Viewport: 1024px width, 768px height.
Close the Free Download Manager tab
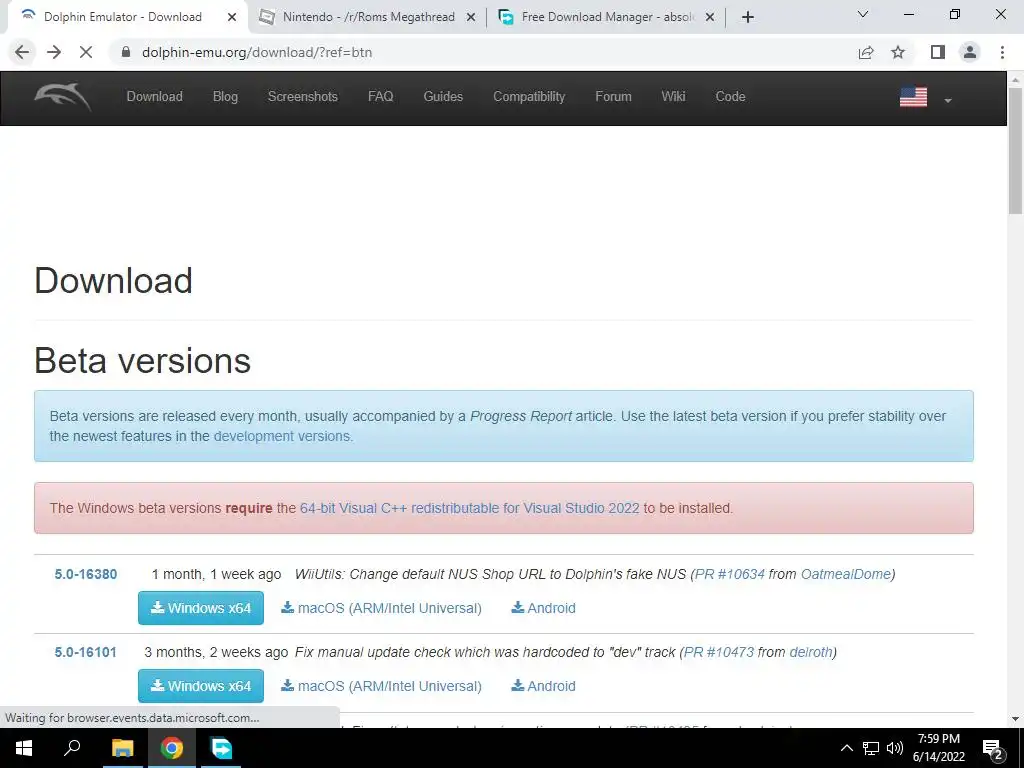pos(710,18)
